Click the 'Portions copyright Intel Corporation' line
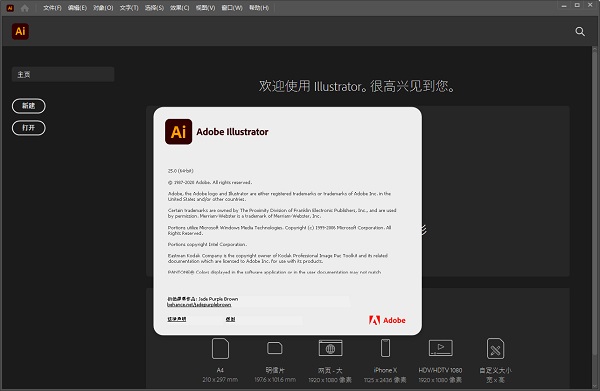The image size is (600, 391). click(207, 244)
